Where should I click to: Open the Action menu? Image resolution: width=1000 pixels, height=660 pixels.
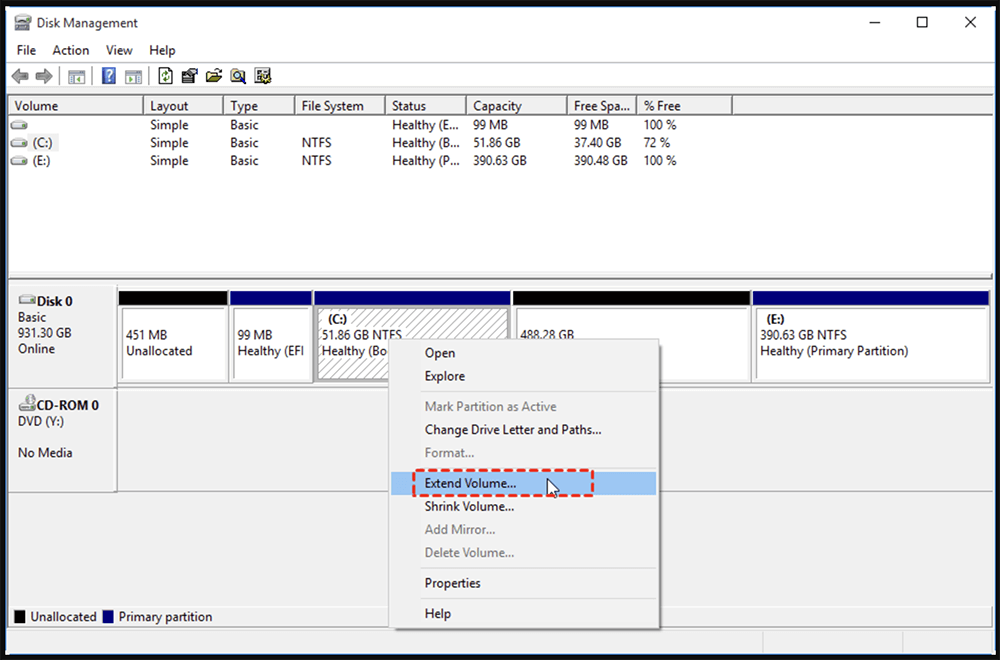click(x=70, y=50)
